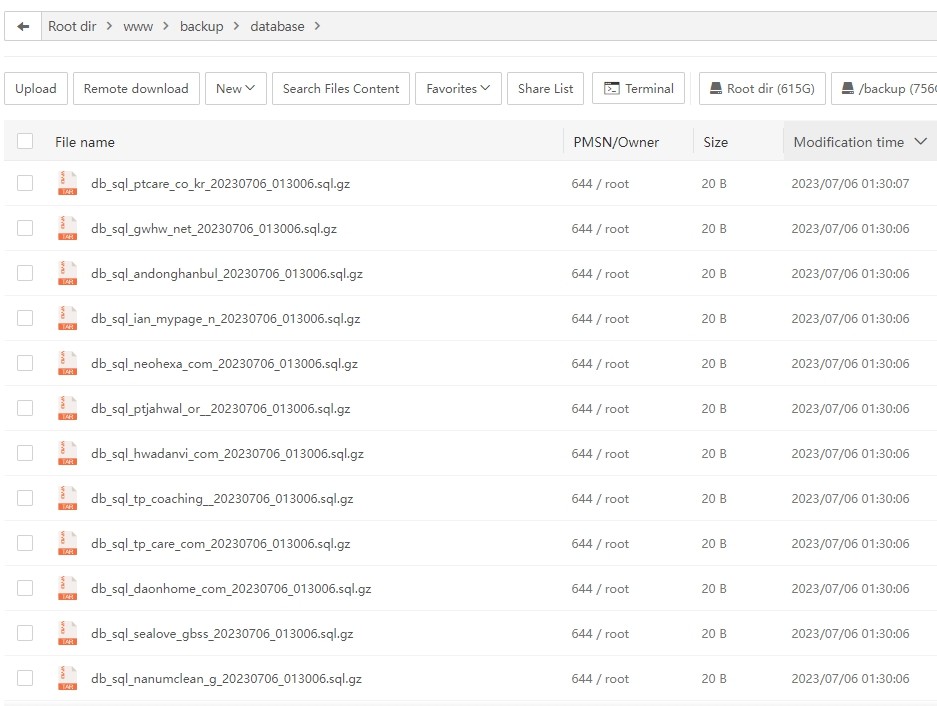
Task: Expand the Favorites dropdown
Action: point(458,89)
